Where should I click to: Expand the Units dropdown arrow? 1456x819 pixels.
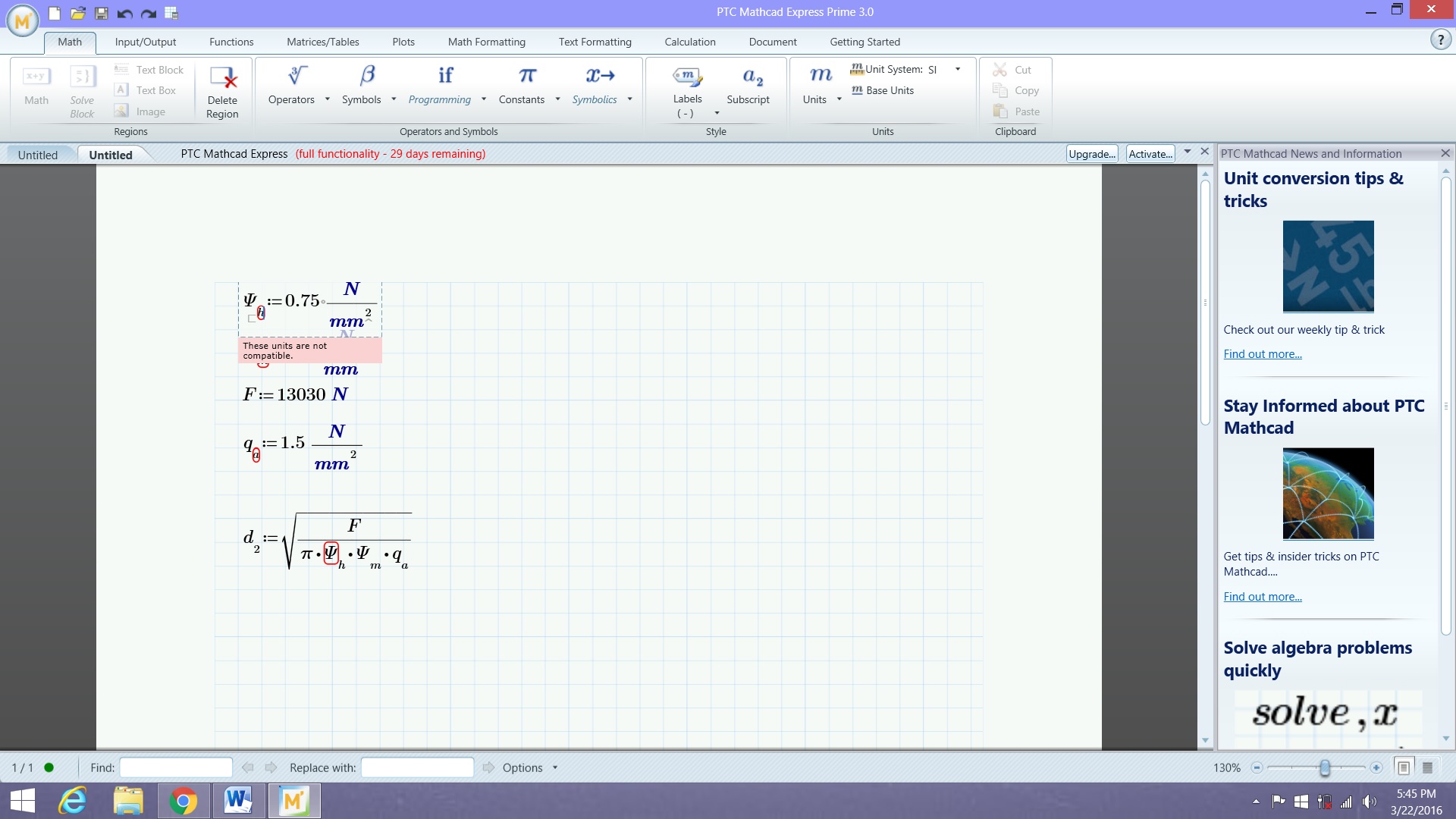[x=839, y=99]
